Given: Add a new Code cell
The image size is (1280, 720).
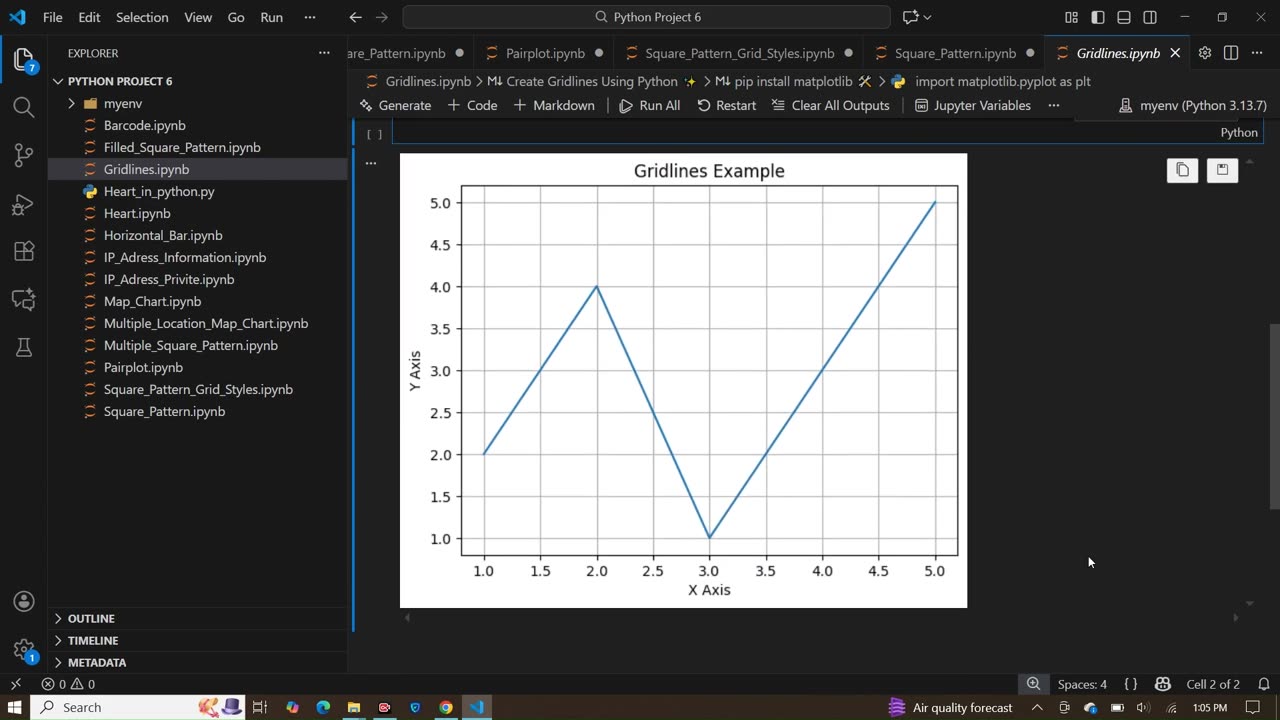Looking at the screenshot, I should pos(472,105).
